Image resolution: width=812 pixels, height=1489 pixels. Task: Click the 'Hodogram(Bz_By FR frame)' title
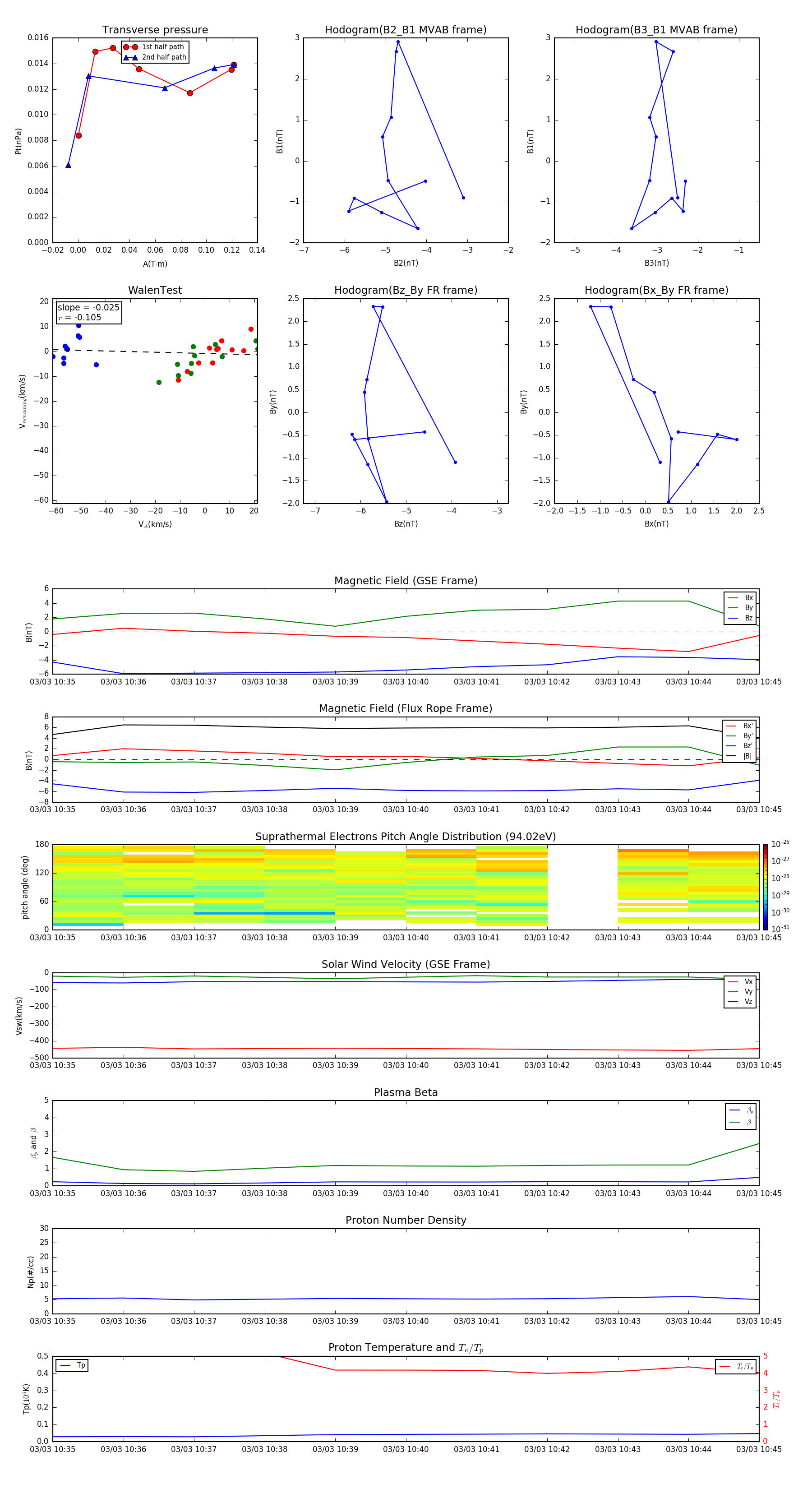pyautogui.click(x=405, y=290)
